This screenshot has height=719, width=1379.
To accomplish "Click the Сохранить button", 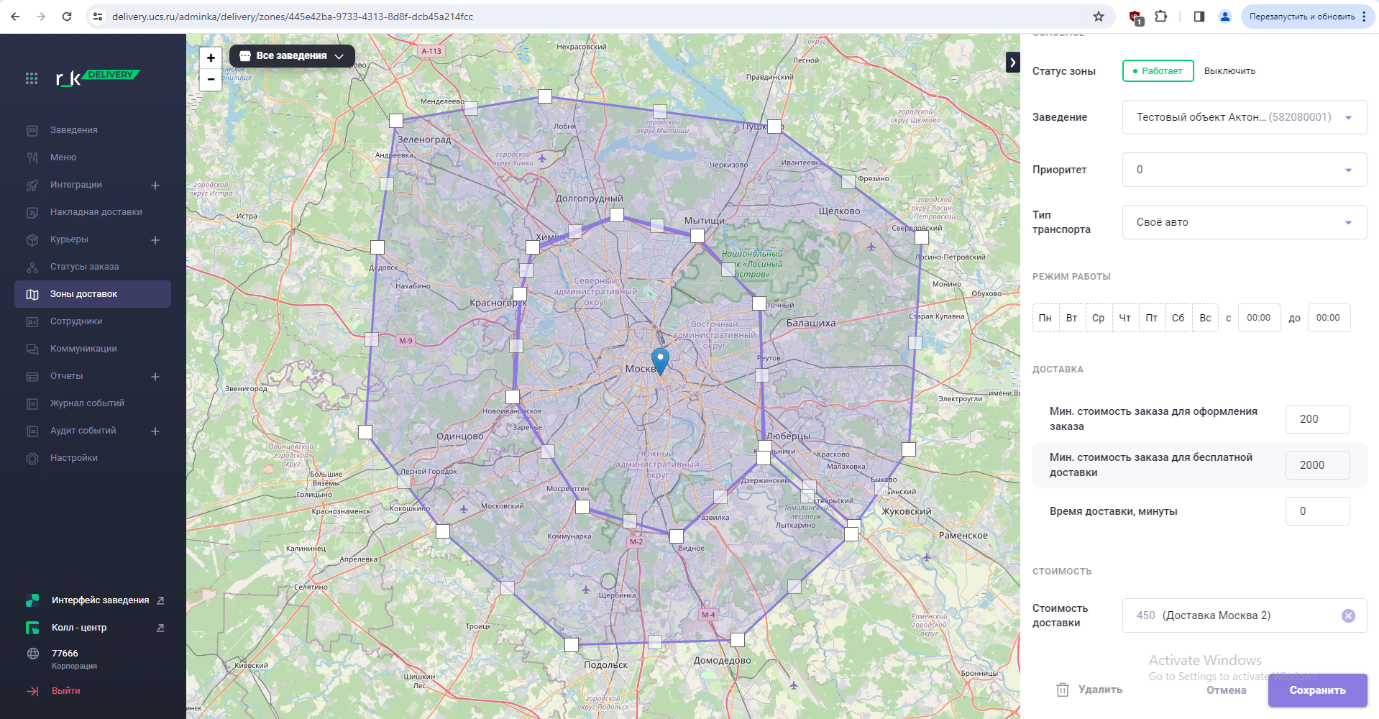I will pos(1317,690).
